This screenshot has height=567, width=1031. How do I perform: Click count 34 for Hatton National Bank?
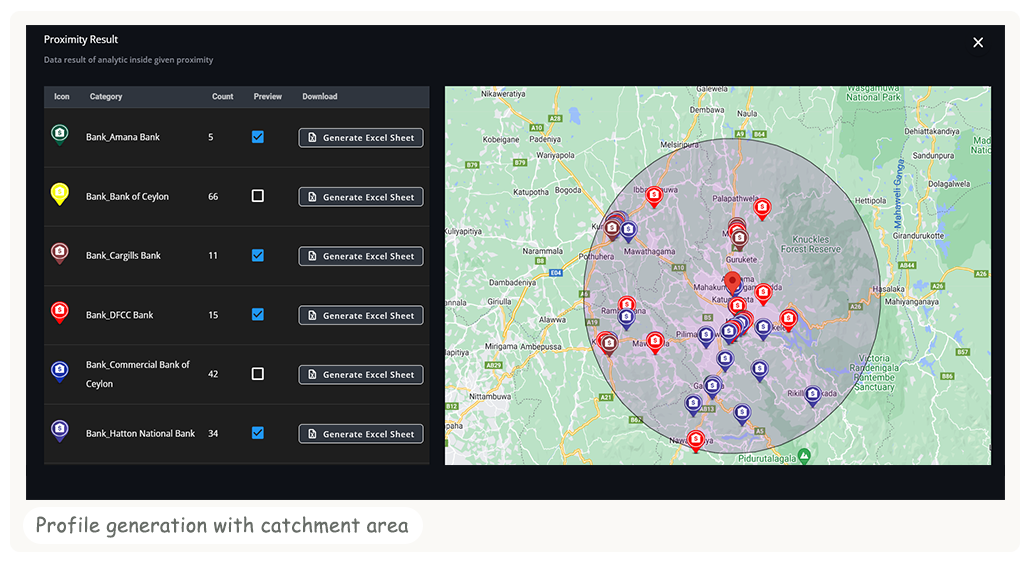point(213,433)
